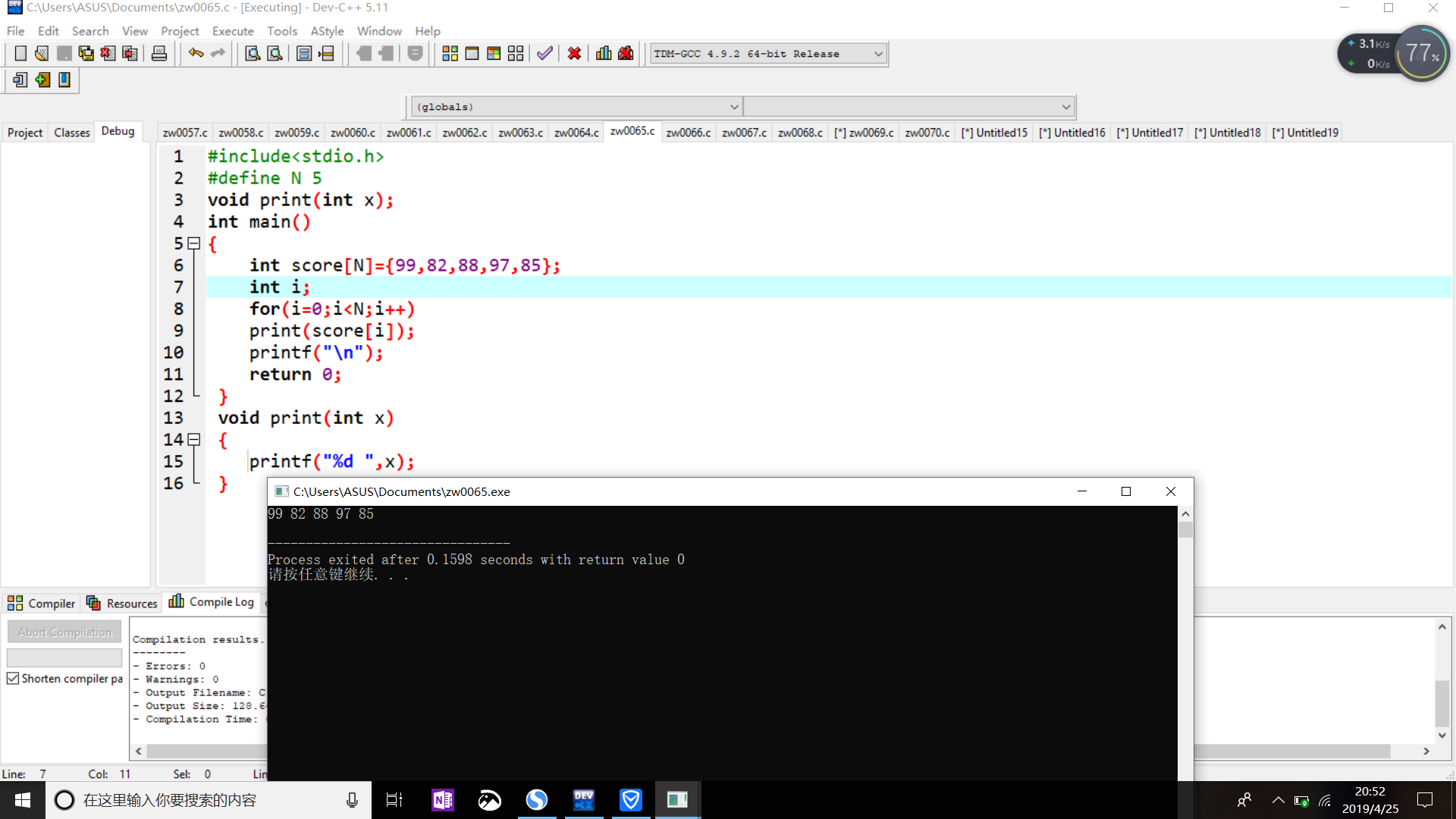Image resolution: width=1456 pixels, height=819 pixels.
Task: Click the console window vertical scrollbar thumb
Action: click(1185, 529)
